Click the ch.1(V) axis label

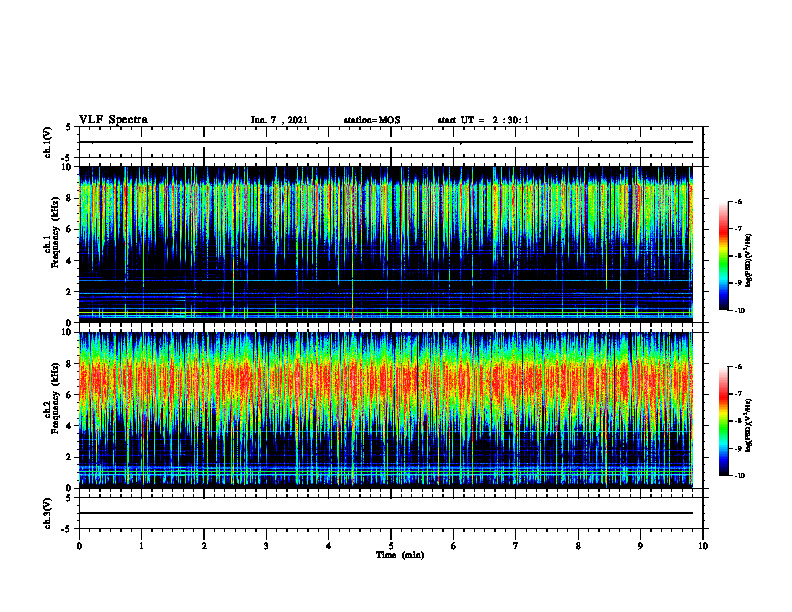[47, 142]
